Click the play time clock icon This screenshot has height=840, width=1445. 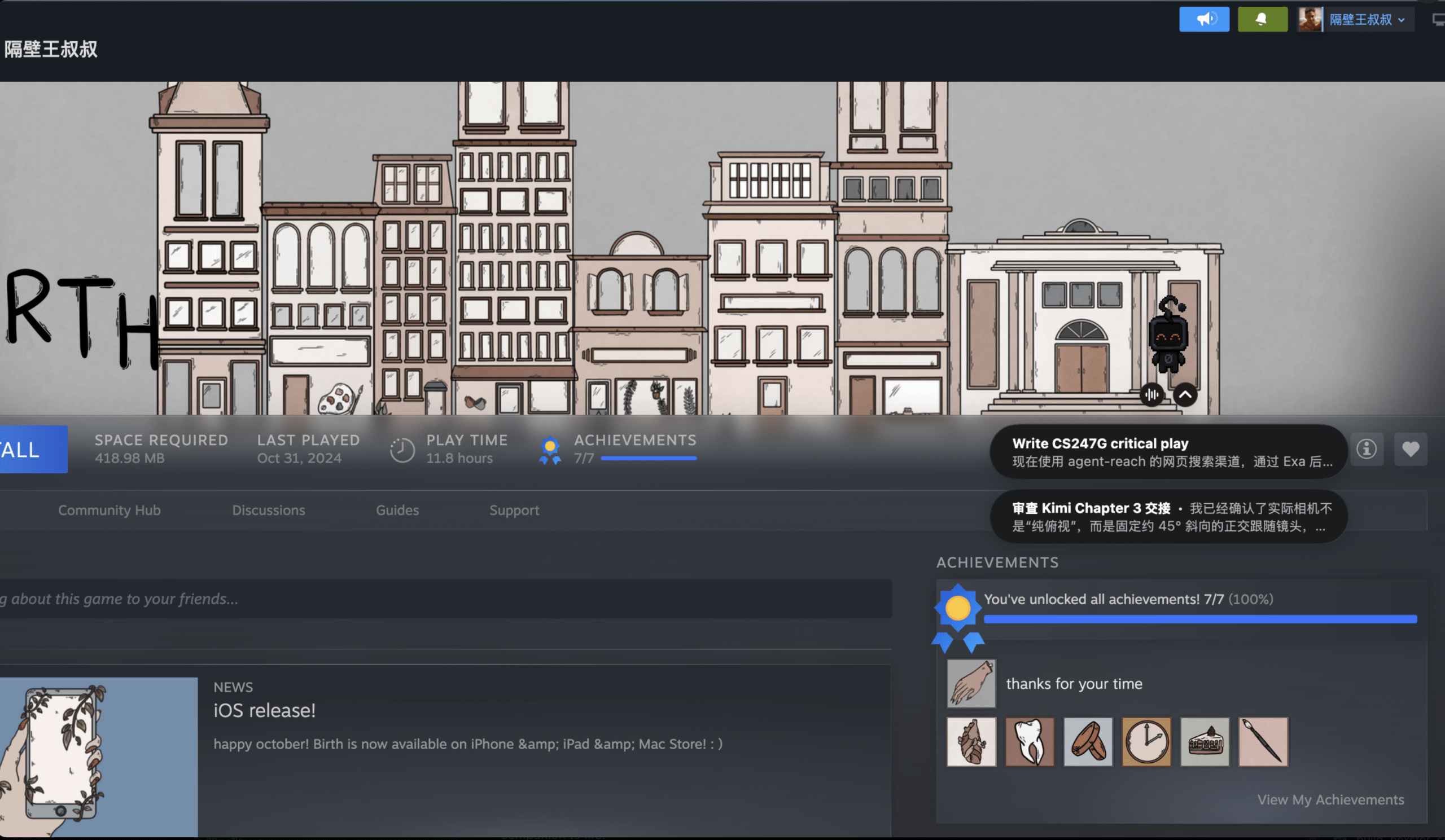coord(402,450)
